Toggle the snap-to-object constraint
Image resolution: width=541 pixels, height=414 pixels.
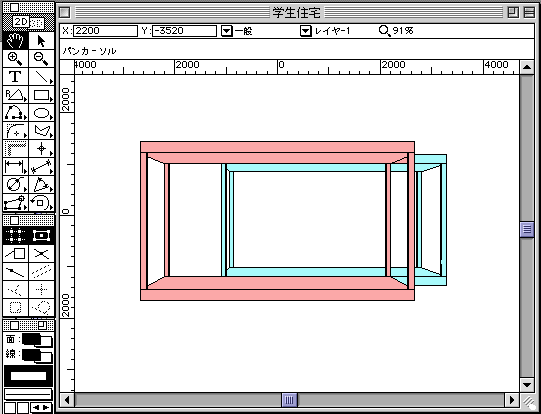pos(41,236)
